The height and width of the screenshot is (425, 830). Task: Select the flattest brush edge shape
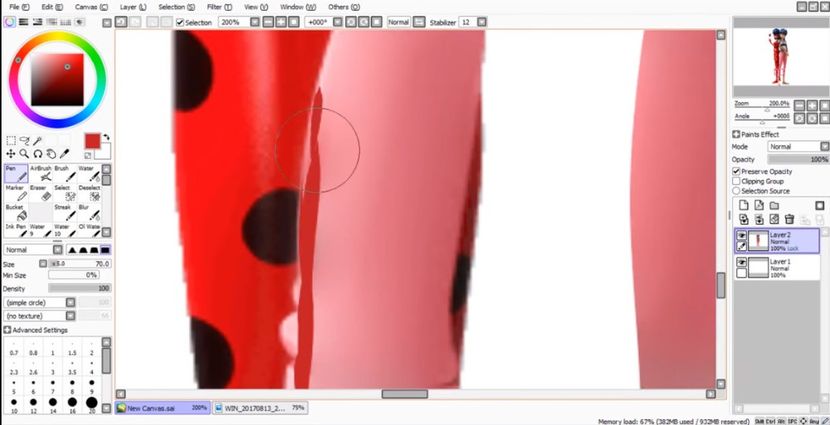[x=105, y=250]
